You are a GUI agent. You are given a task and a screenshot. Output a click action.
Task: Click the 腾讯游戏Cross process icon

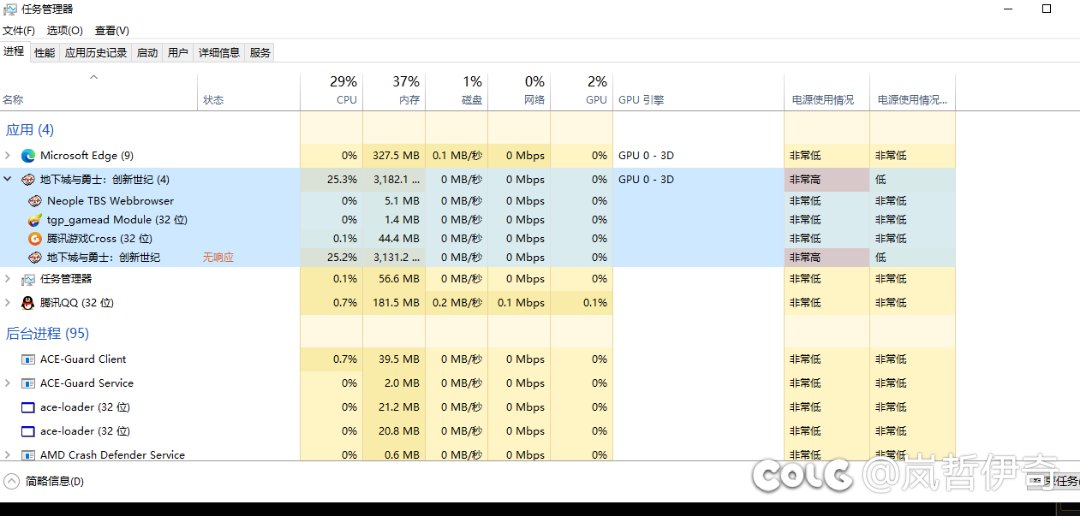pyautogui.click(x=35, y=239)
